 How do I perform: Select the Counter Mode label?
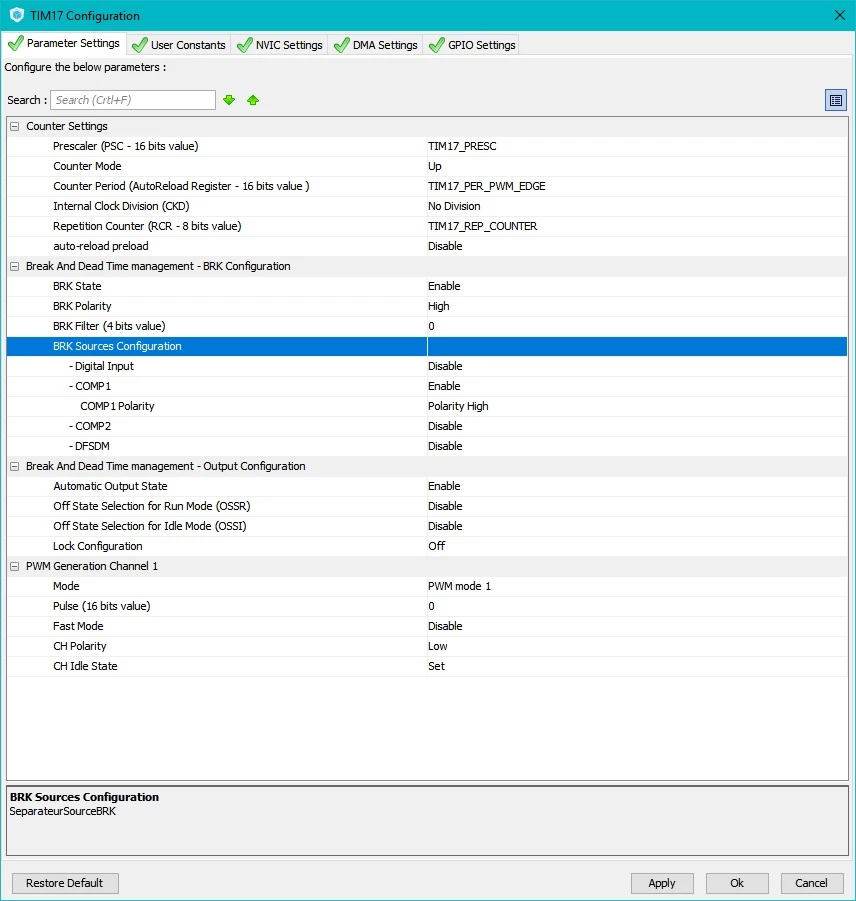pyautogui.click(x=87, y=166)
